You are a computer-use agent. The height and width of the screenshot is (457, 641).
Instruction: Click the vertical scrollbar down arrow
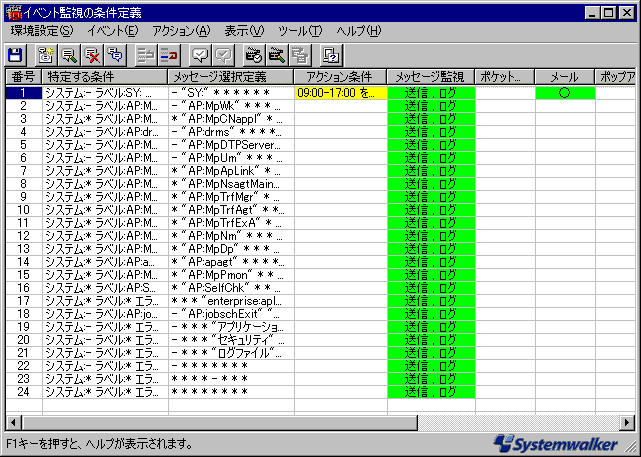point(632,407)
